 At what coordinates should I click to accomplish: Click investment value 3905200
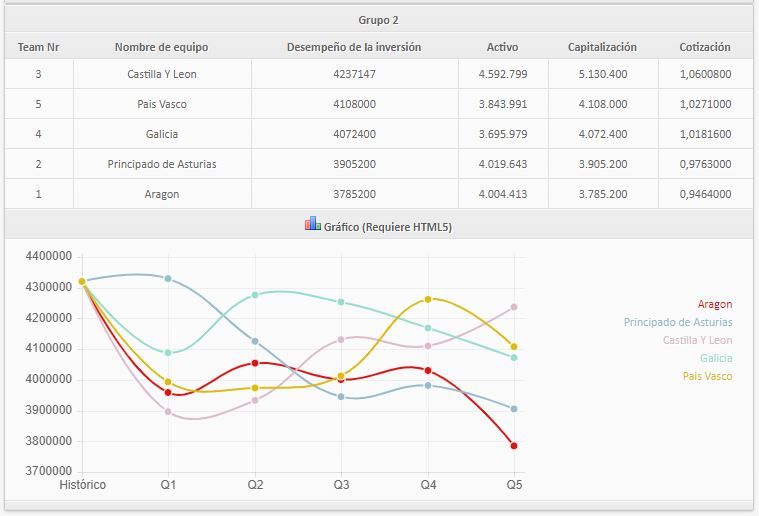pos(355,164)
